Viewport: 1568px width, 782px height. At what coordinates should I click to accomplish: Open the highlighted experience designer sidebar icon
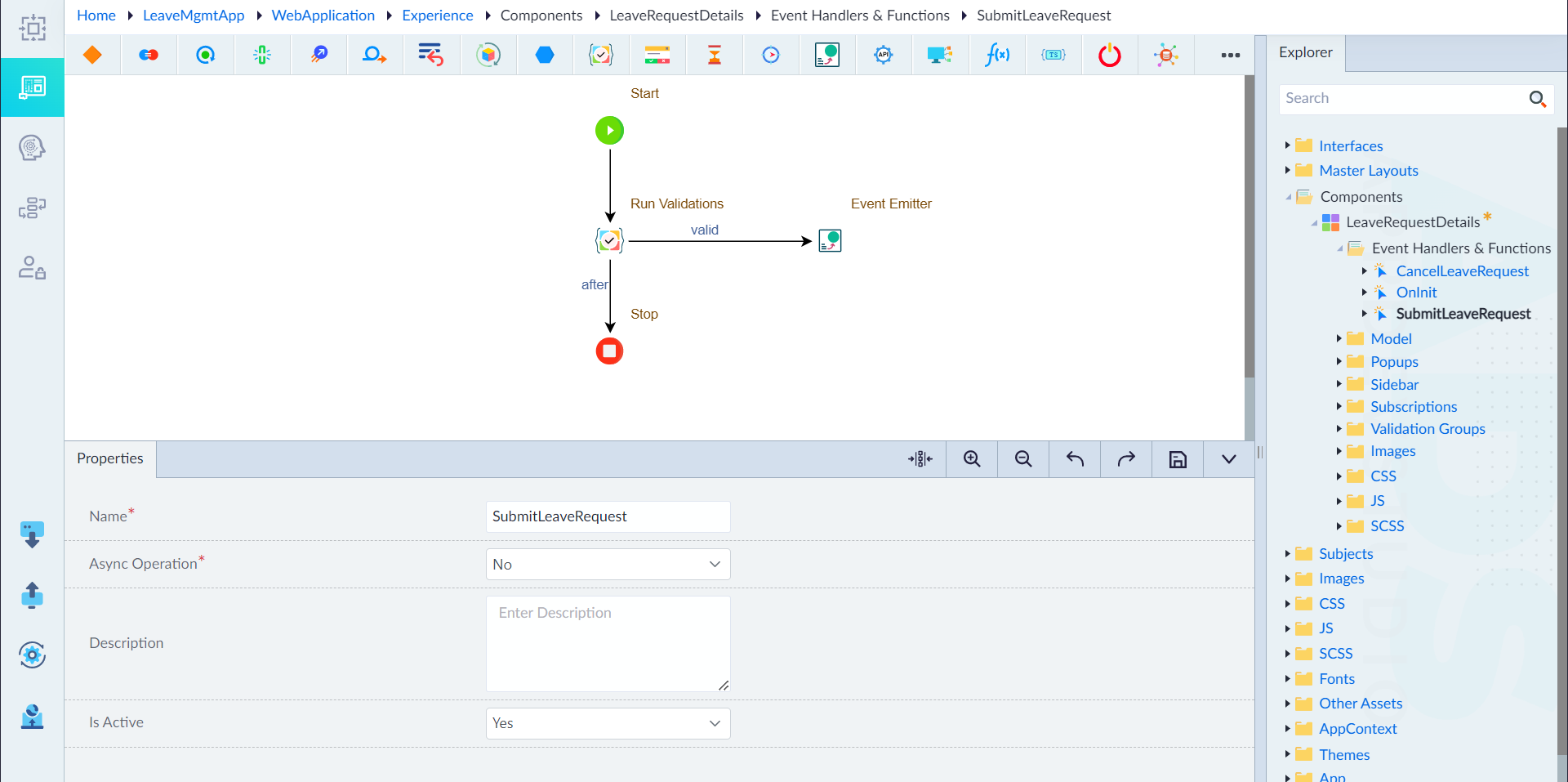(x=32, y=87)
